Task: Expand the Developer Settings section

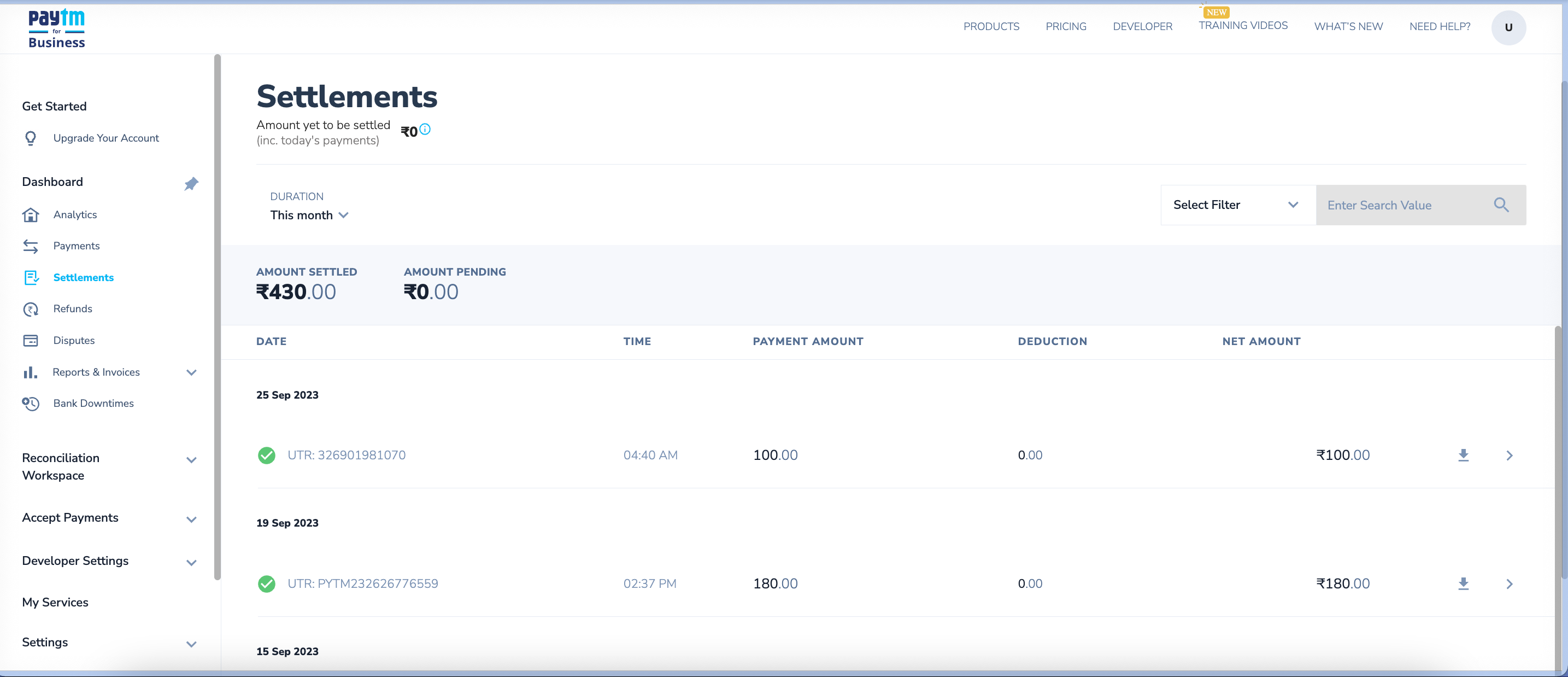Action: (191, 563)
